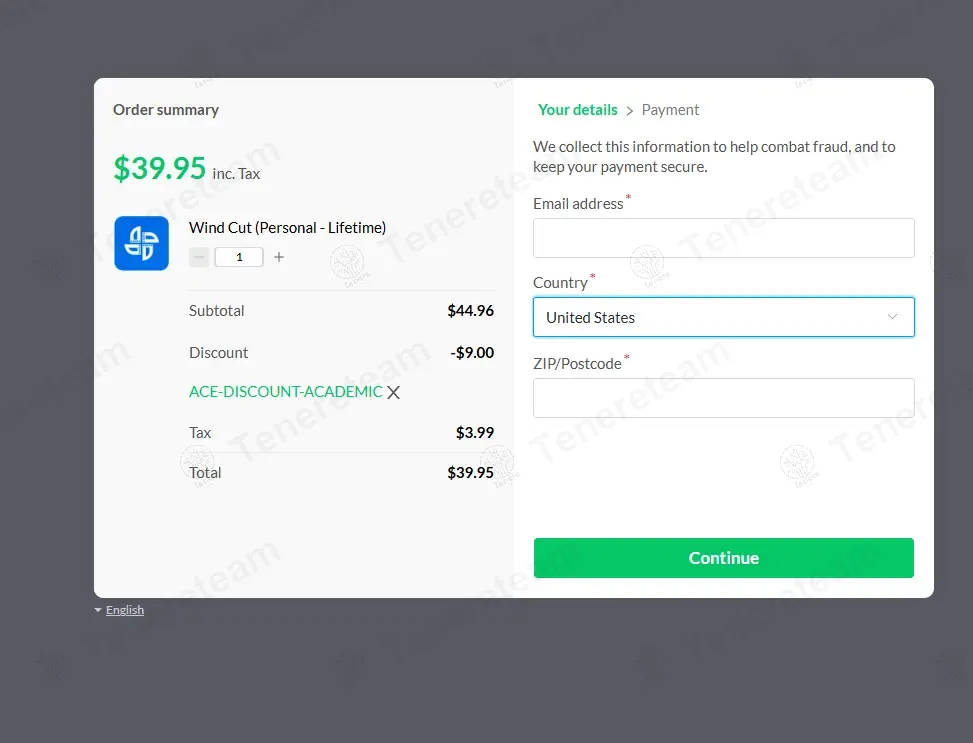Image resolution: width=973 pixels, height=743 pixels.
Task: Click into the ZIP/Postcode field
Action: [723, 398]
